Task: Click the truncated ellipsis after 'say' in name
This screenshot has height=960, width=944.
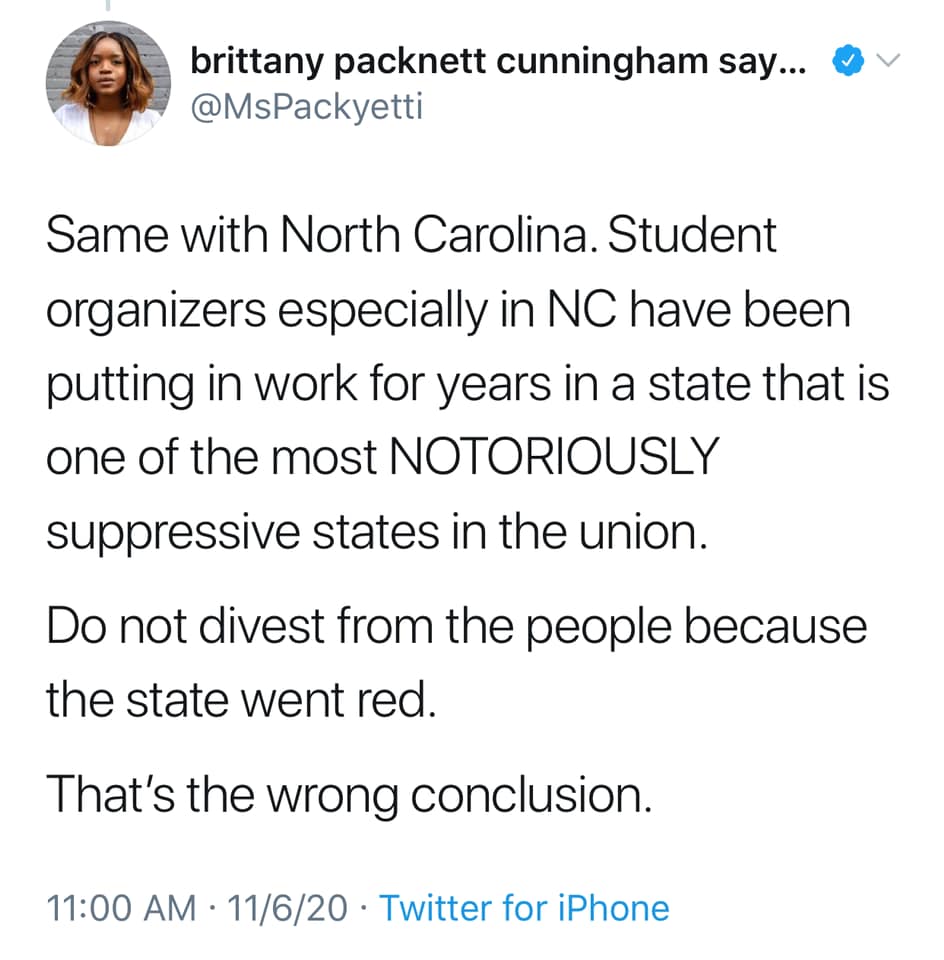Action: 795,67
